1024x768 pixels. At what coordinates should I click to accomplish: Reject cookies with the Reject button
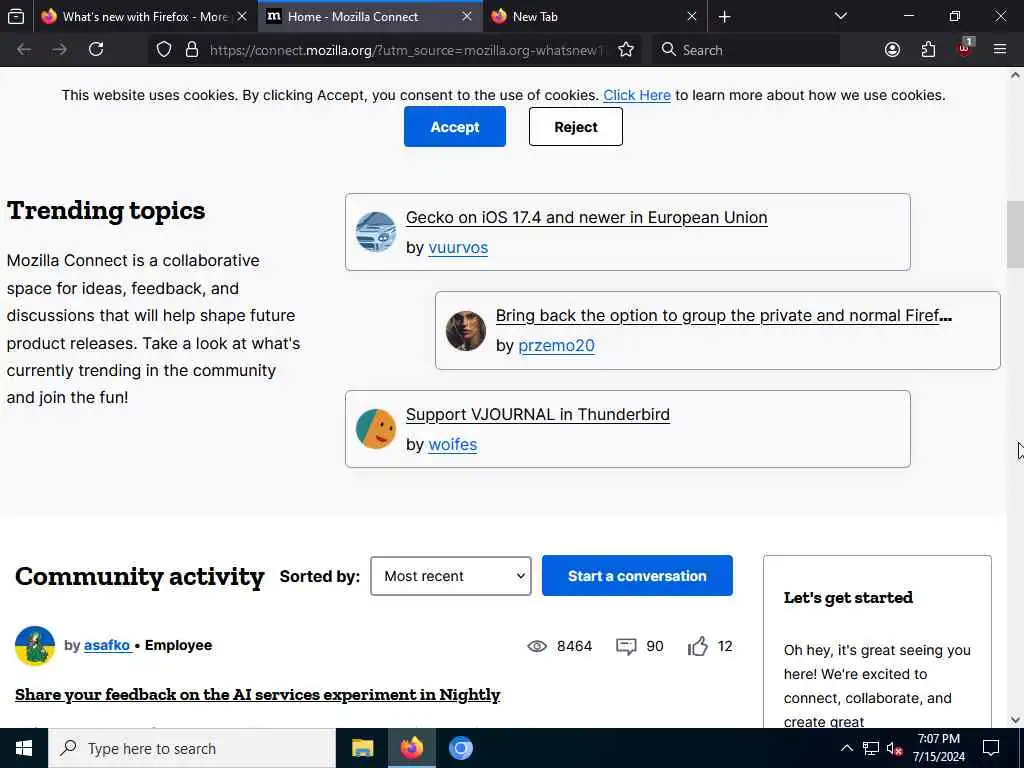click(x=575, y=127)
